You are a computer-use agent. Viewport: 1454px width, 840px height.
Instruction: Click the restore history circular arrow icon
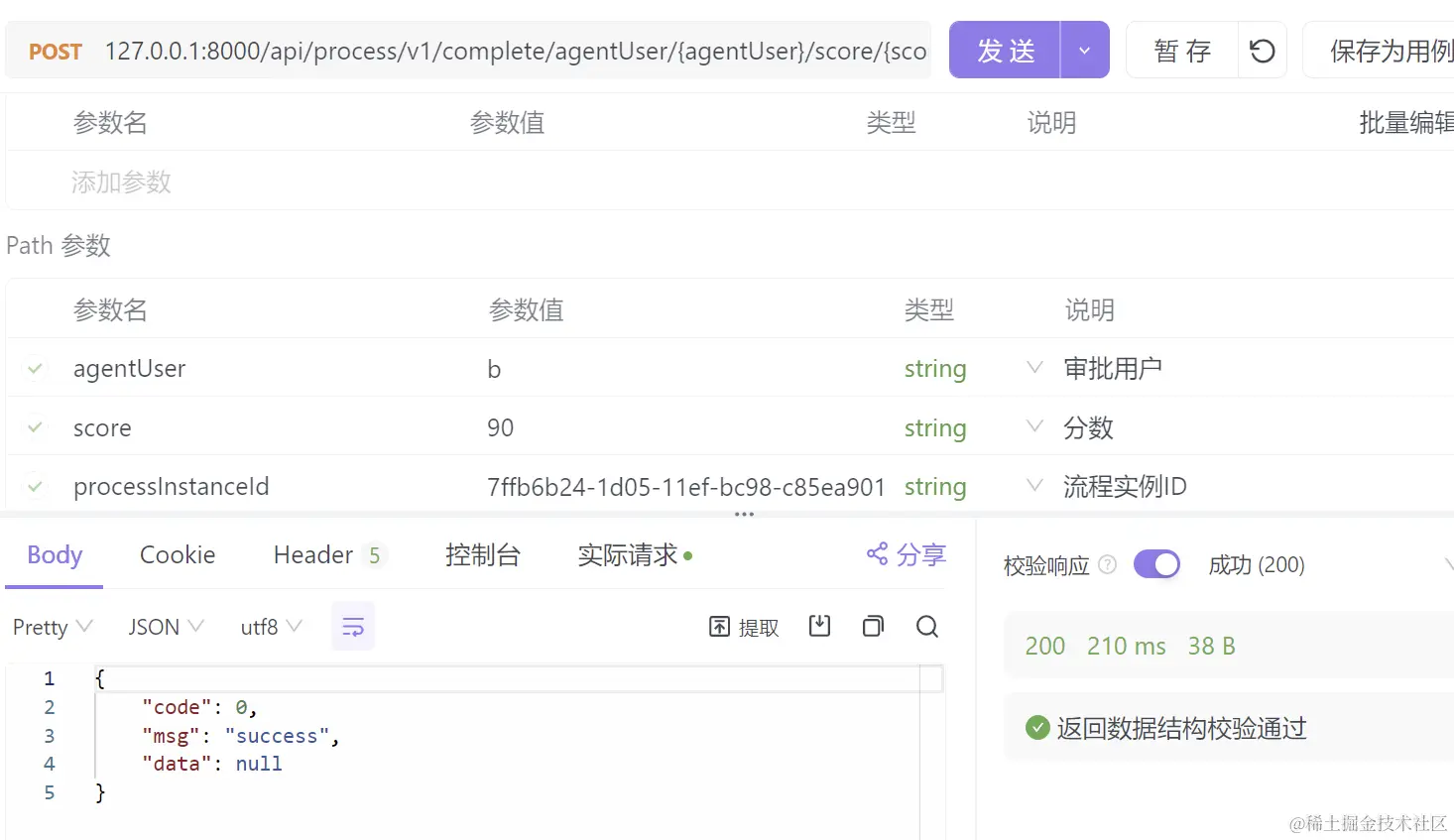(x=1261, y=51)
